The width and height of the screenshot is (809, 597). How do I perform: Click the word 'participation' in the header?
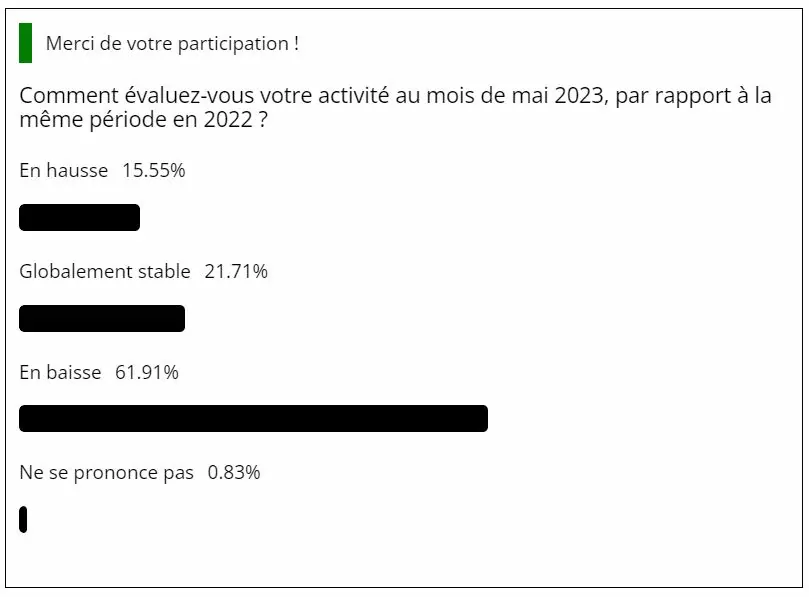233,44
